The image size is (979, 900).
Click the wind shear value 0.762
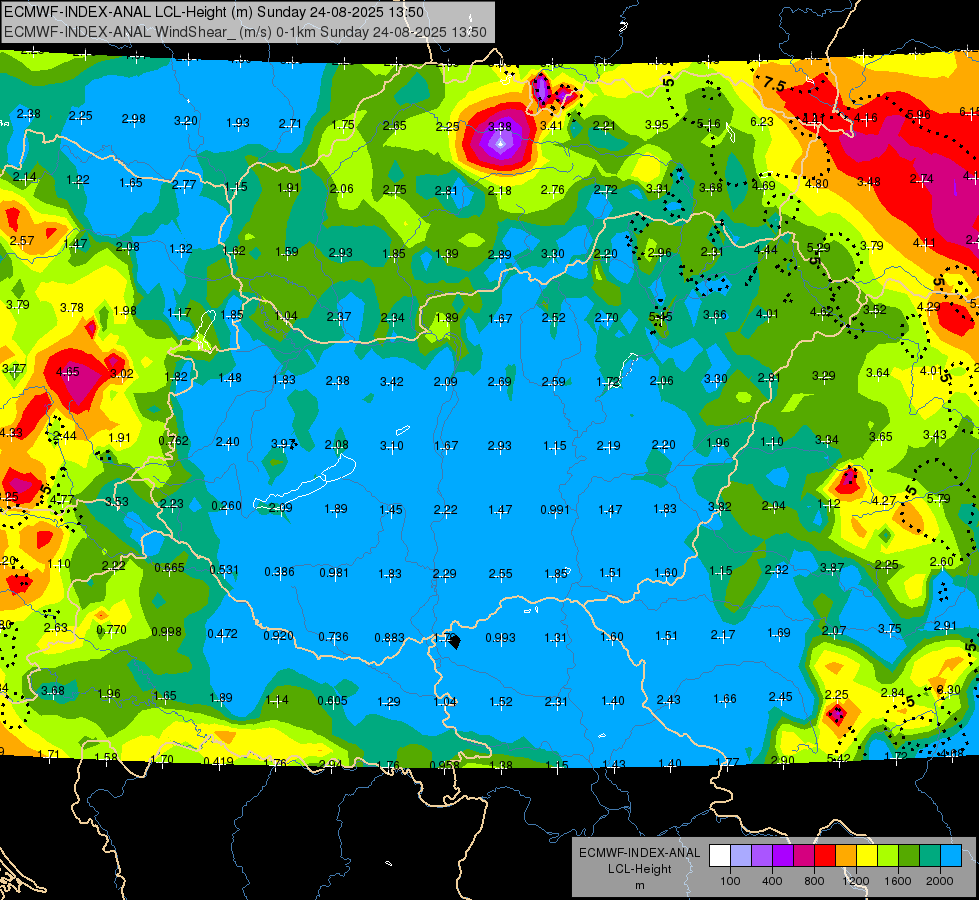point(174,440)
